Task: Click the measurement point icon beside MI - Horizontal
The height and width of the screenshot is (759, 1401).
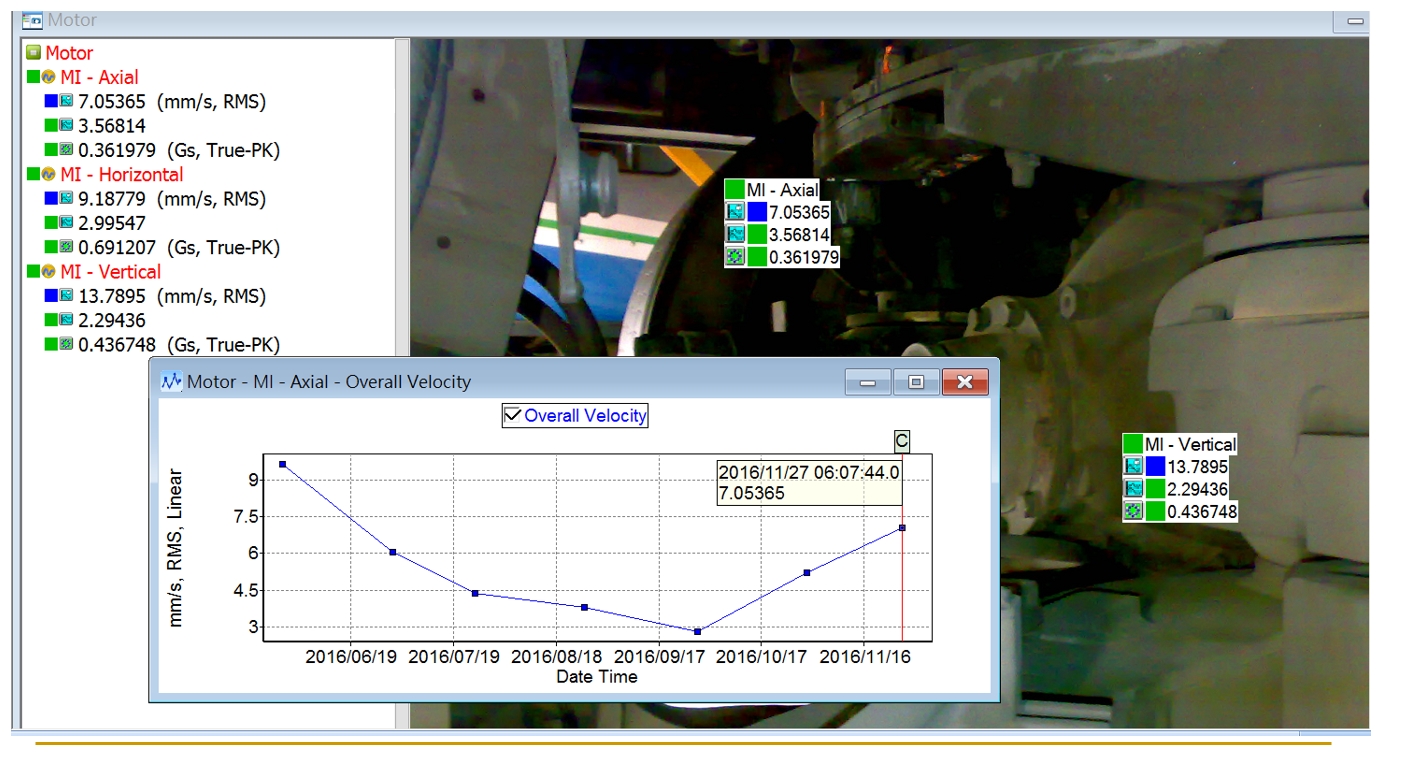Action: coord(48,175)
